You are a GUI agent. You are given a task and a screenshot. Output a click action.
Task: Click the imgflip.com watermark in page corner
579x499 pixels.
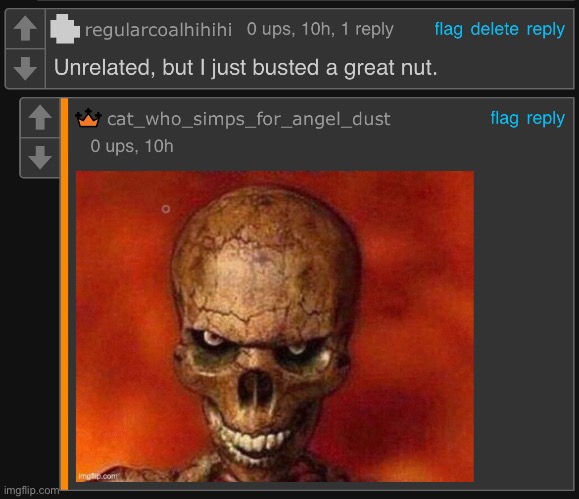click(31, 491)
